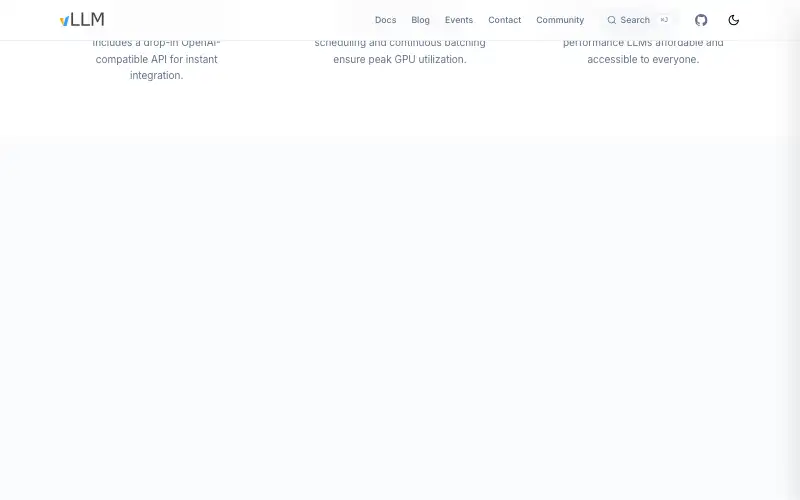The width and height of the screenshot is (800, 500).
Task: Click the word "integration."
Action: click(157, 76)
